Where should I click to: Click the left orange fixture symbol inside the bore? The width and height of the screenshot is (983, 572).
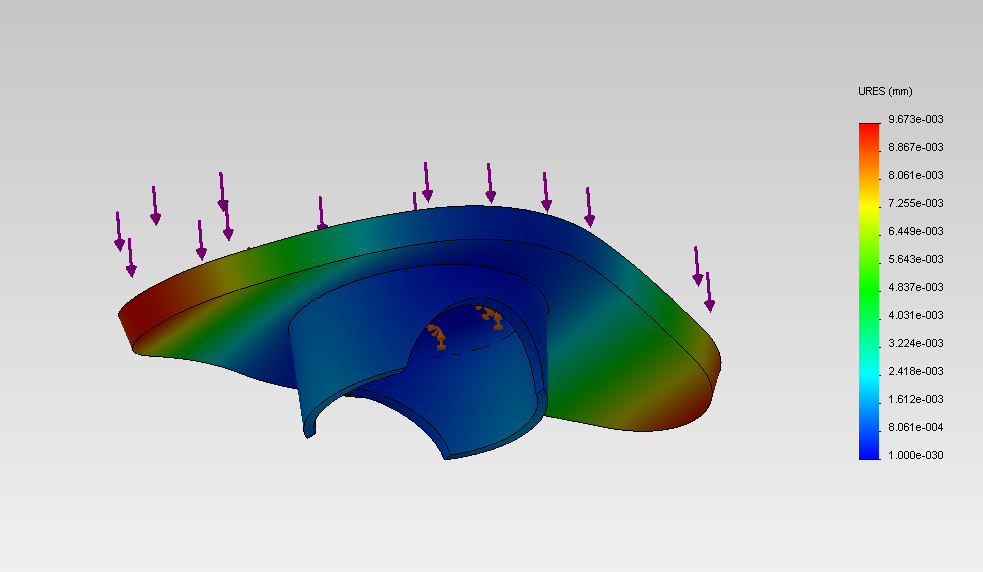coord(438,337)
